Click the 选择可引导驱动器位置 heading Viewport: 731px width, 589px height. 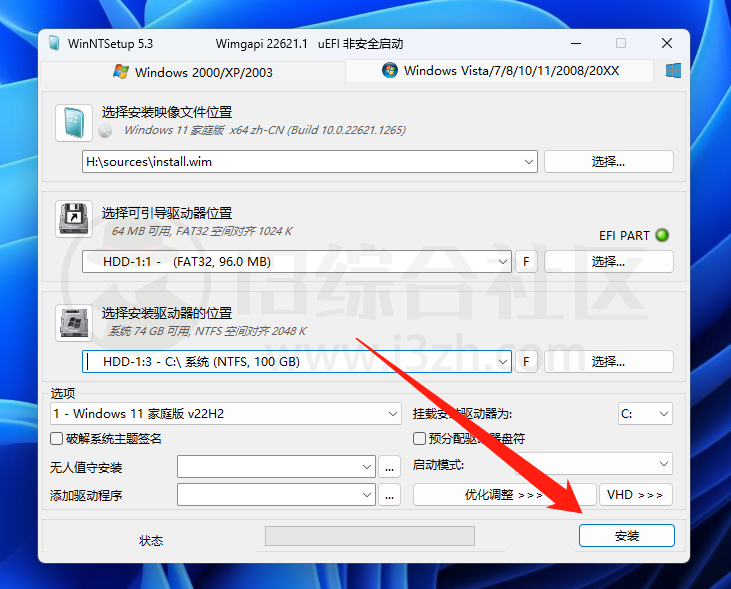pos(167,213)
